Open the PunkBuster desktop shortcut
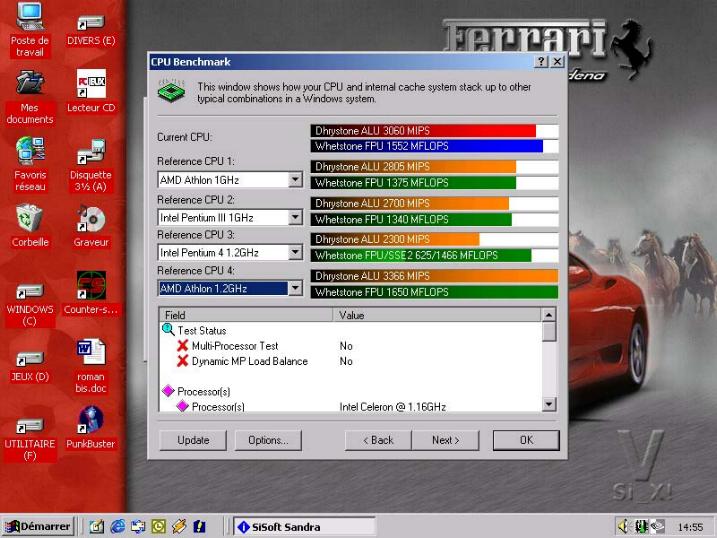The height and width of the screenshot is (538, 717). point(90,421)
